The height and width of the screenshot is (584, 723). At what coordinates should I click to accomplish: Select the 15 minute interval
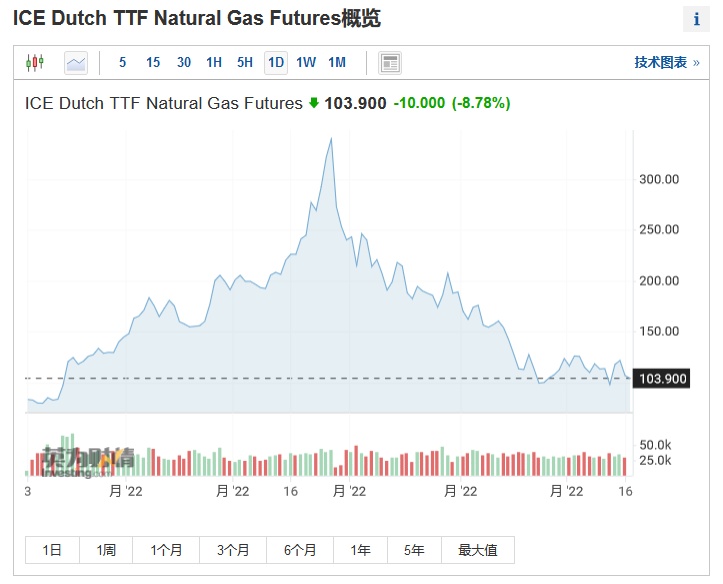[153, 63]
